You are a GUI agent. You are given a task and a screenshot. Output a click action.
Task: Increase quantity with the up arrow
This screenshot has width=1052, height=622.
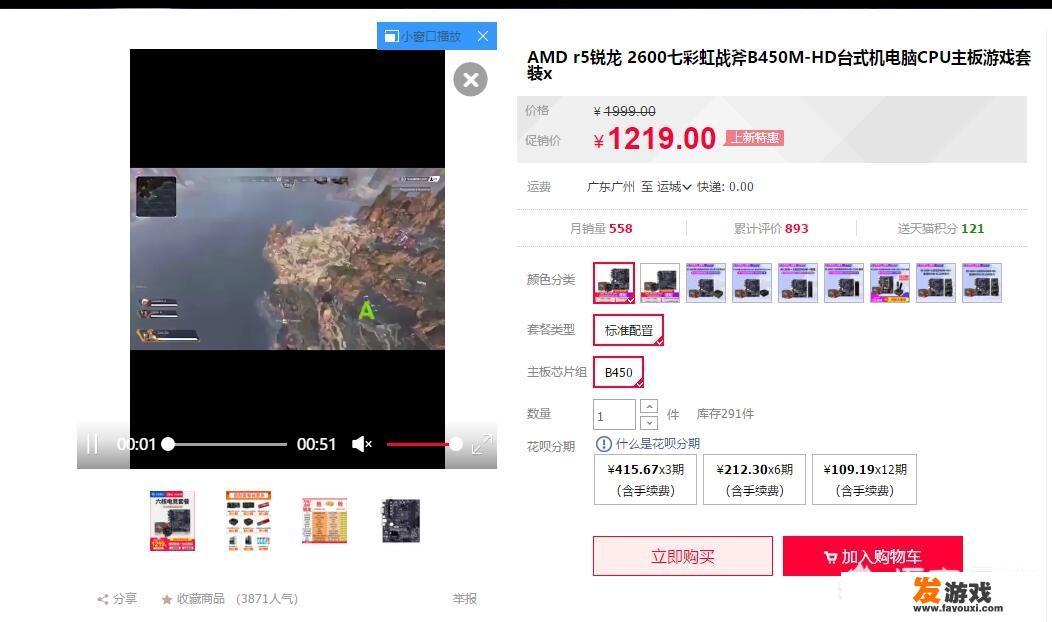click(649, 407)
